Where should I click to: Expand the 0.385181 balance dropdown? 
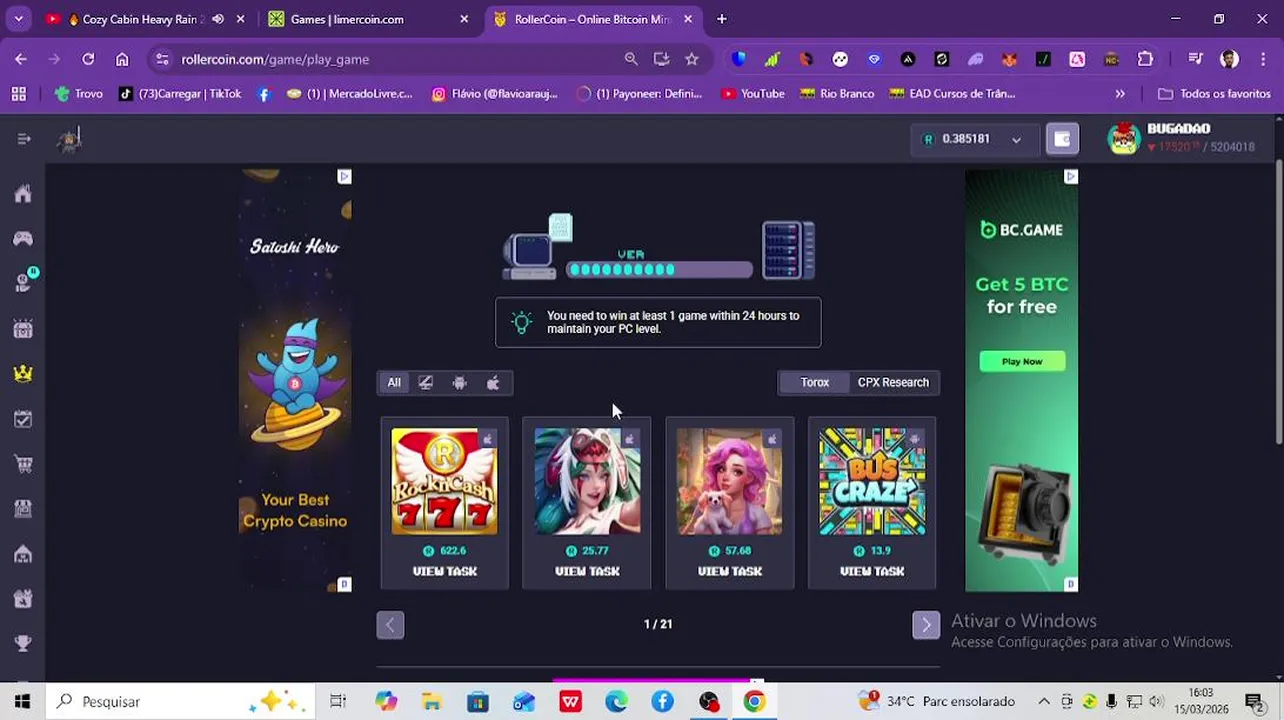point(973,139)
